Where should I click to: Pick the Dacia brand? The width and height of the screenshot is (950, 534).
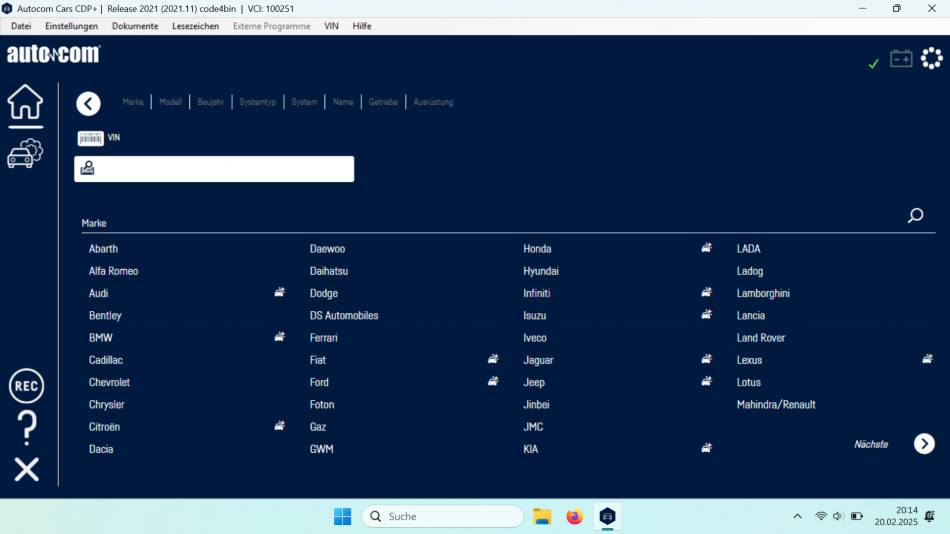click(x=101, y=449)
